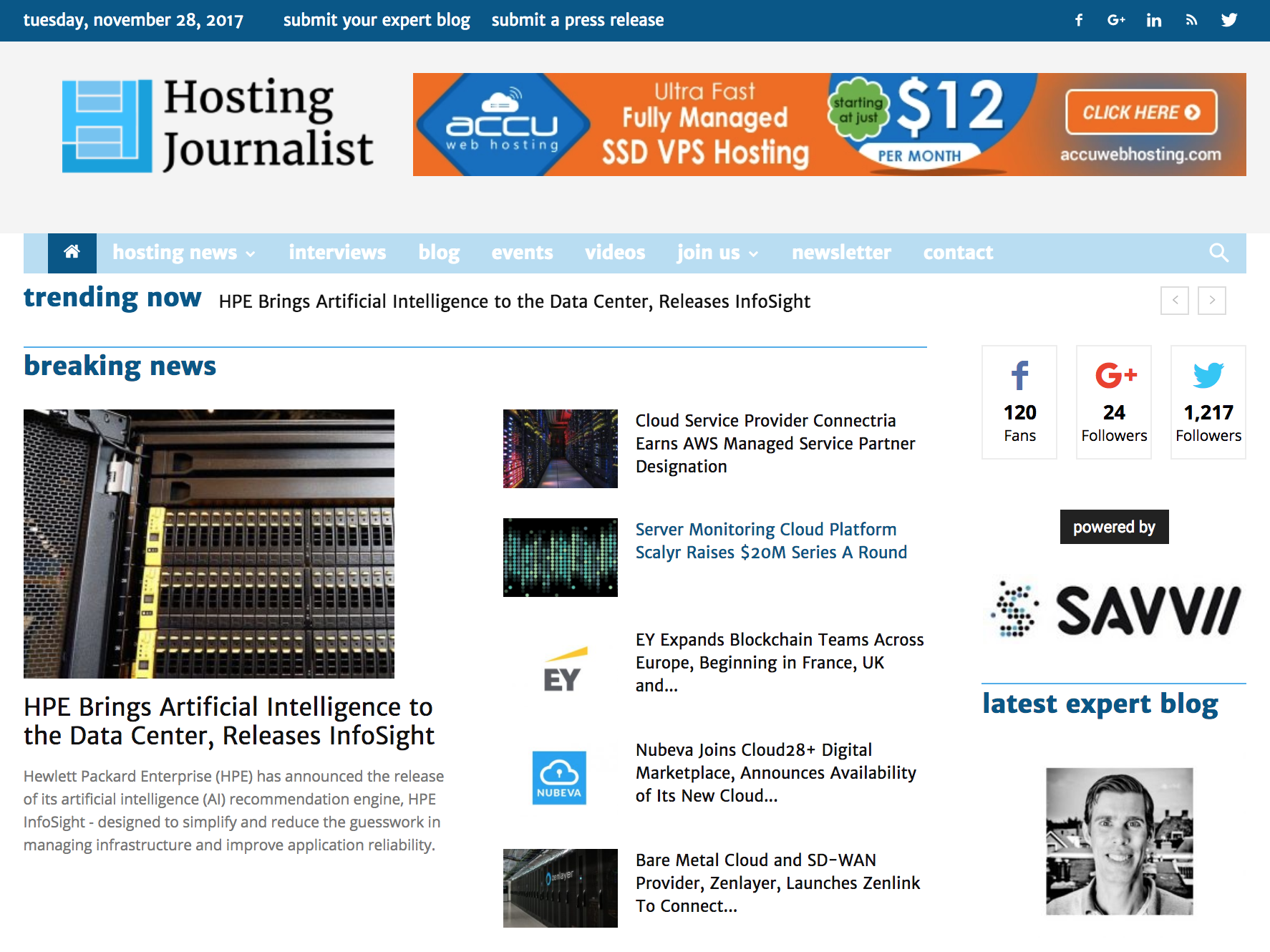Viewport: 1270px width, 952px height.
Task: Open newsletter menu item
Action: (x=841, y=253)
